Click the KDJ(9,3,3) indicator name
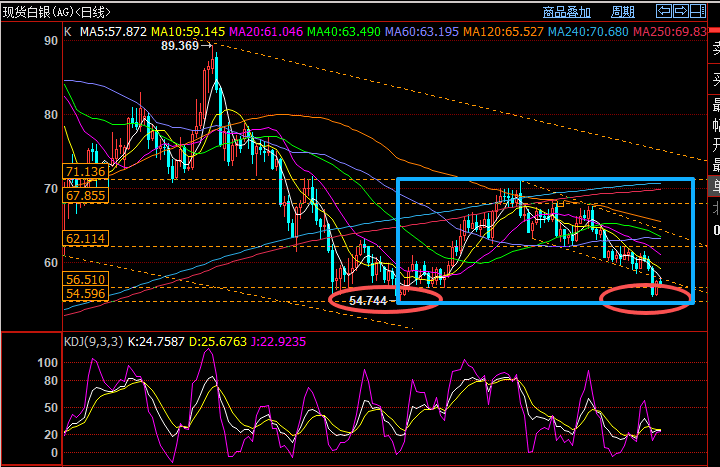Screen dimensions: 720x467 point(93,342)
